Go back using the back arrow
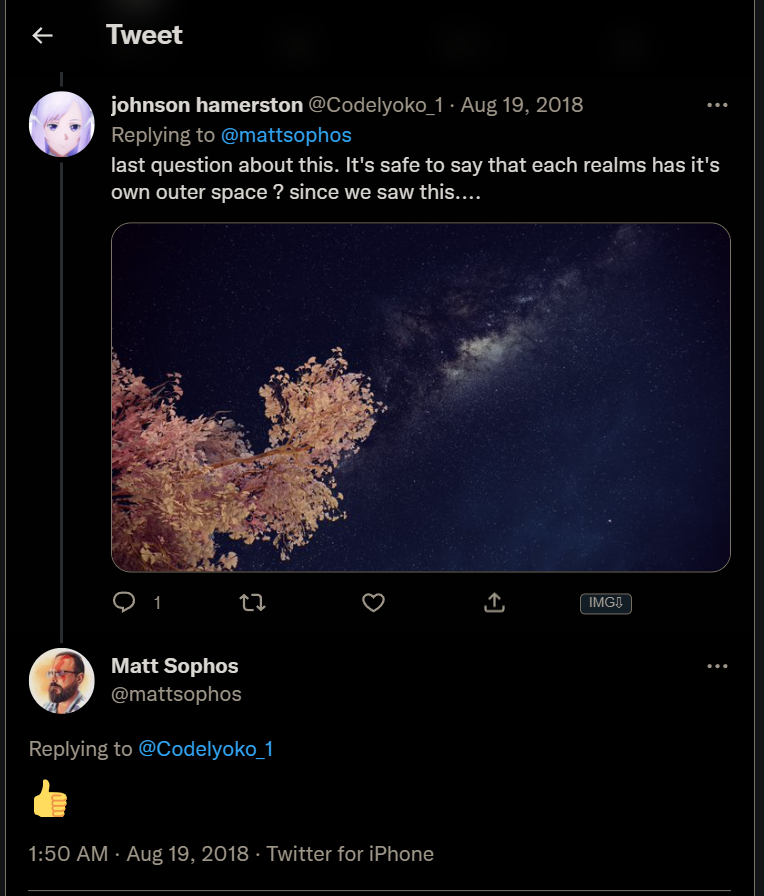 42,36
